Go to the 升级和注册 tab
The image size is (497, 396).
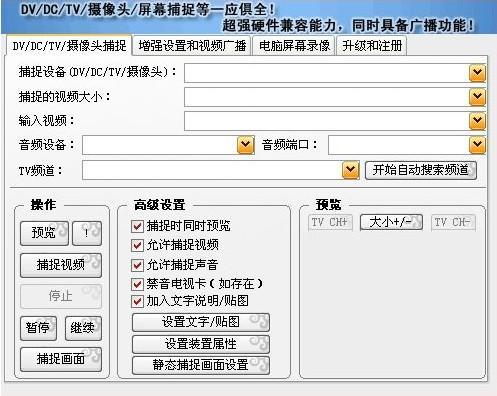[372, 46]
